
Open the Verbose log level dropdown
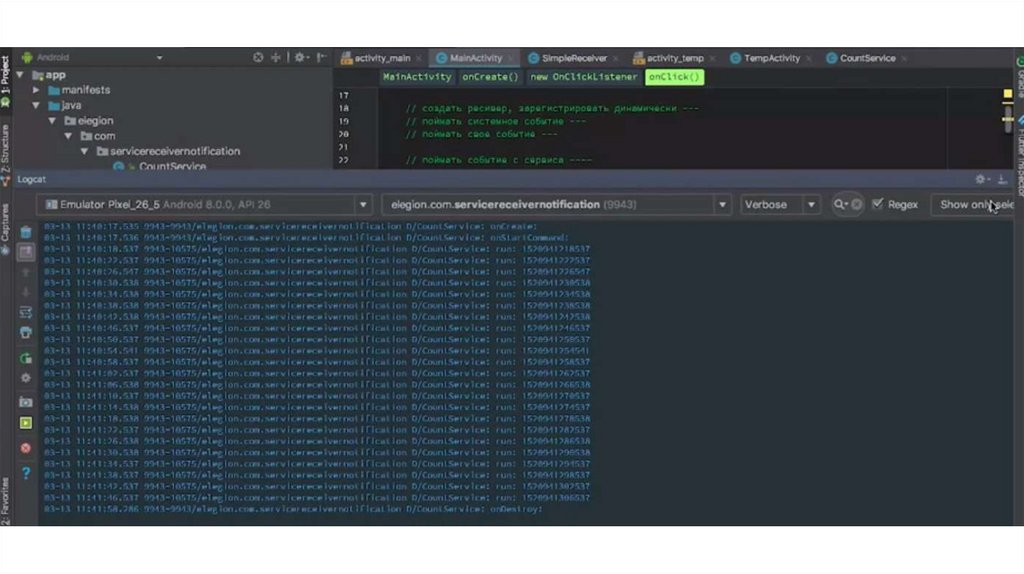coord(777,205)
